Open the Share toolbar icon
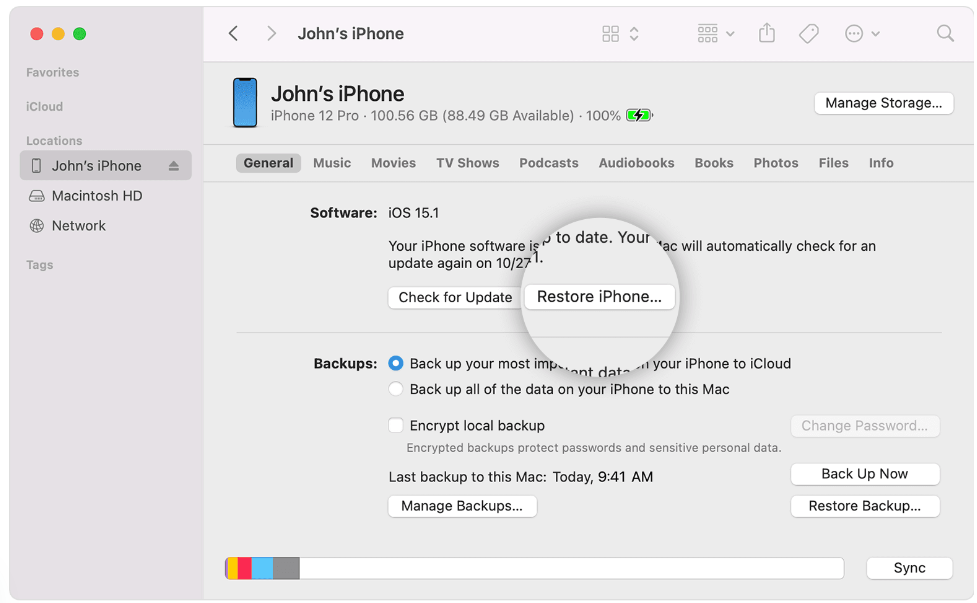The width and height of the screenshot is (977, 603). pyautogui.click(x=767, y=33)
